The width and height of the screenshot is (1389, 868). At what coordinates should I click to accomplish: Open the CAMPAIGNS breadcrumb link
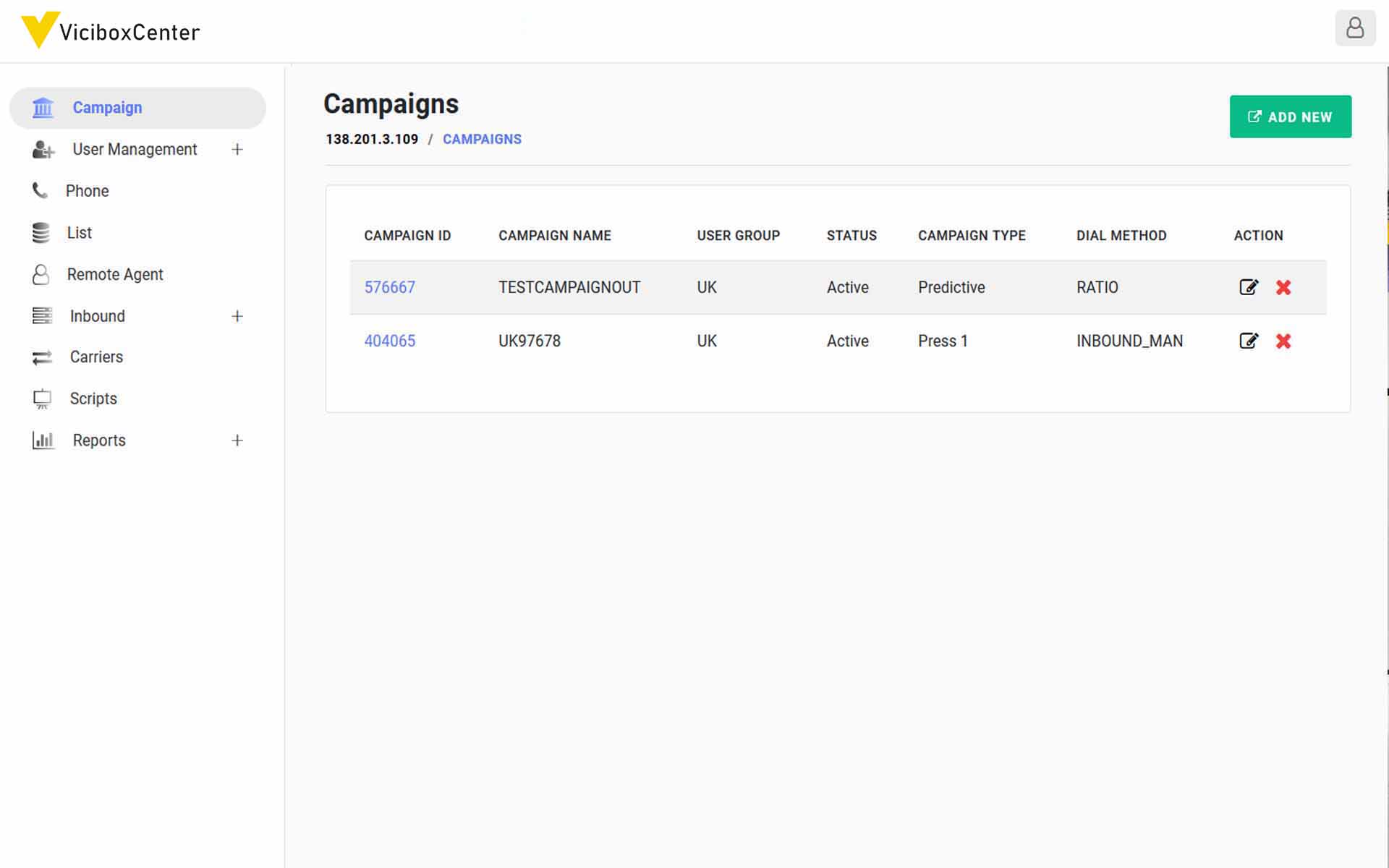pyautogui.click(x=482, y=138)
